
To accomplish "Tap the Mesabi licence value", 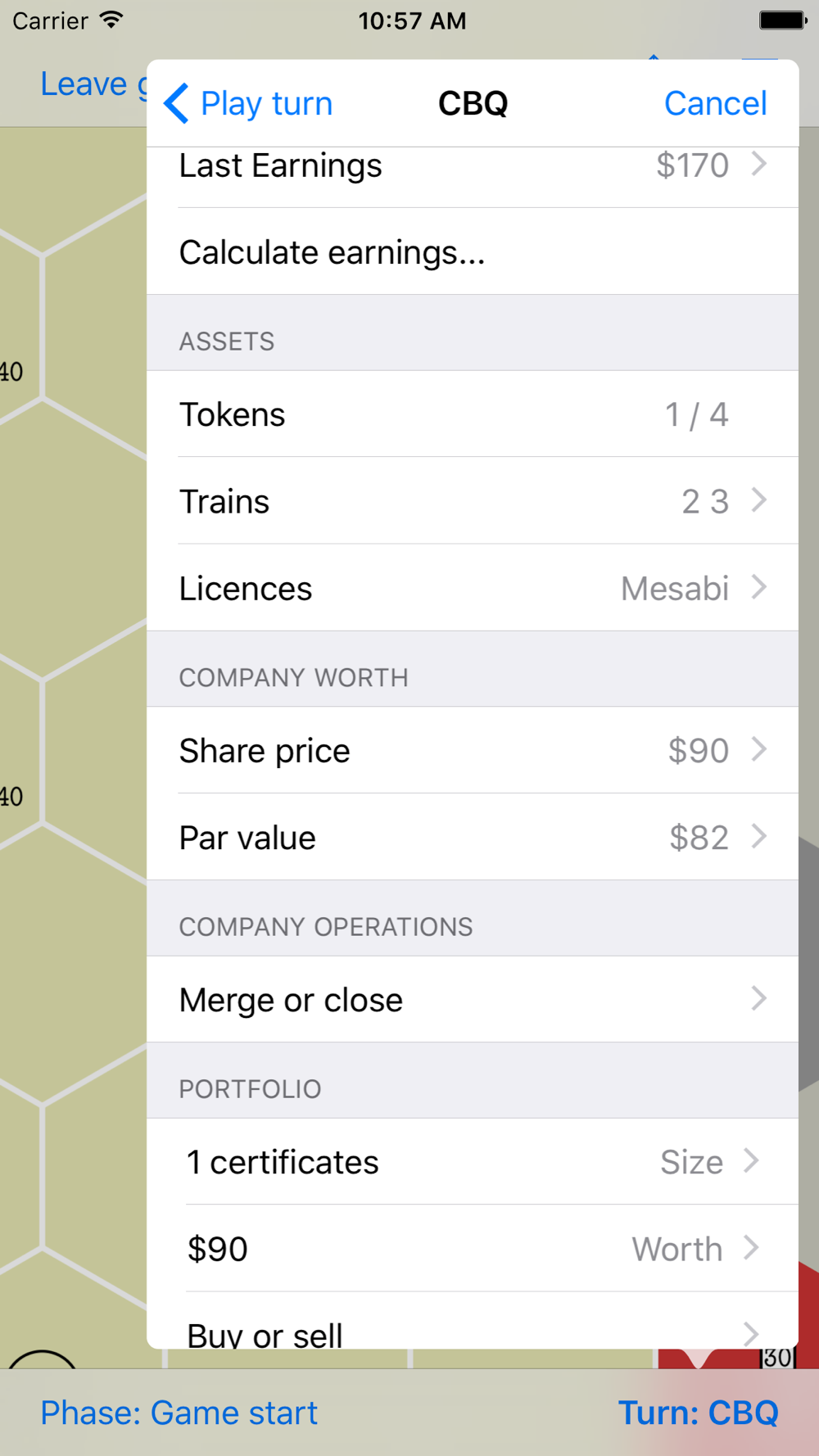I will [674, 589].
